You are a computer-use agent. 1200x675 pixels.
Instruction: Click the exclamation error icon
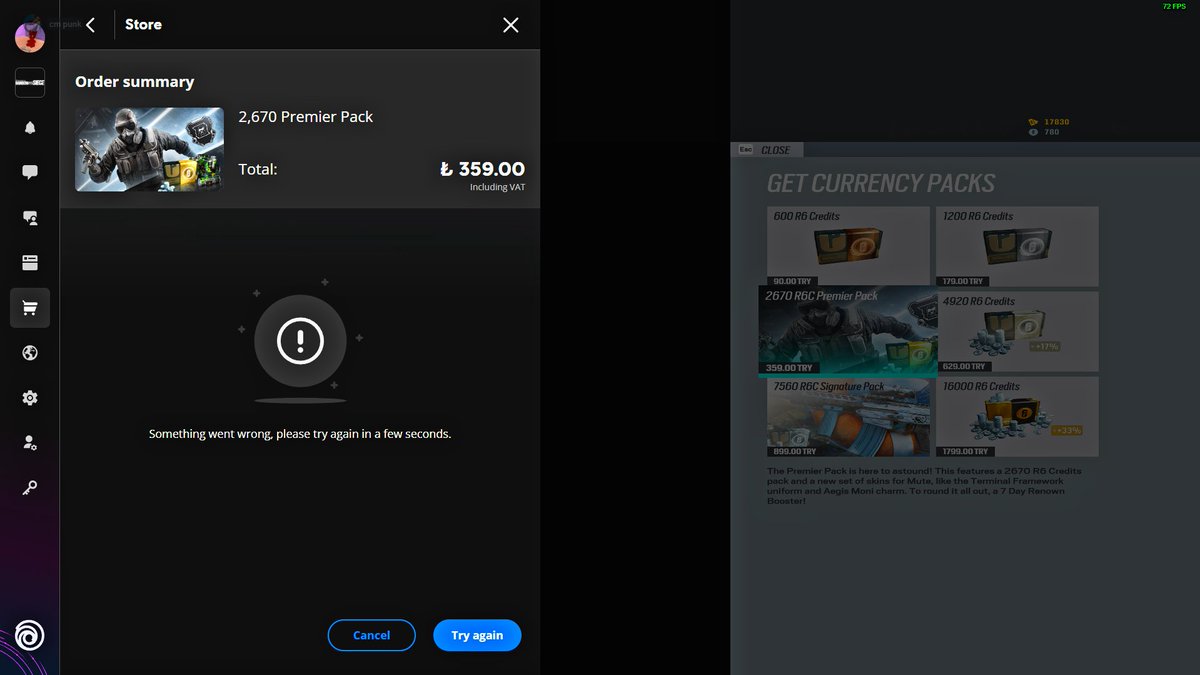(x=300, y=342)
